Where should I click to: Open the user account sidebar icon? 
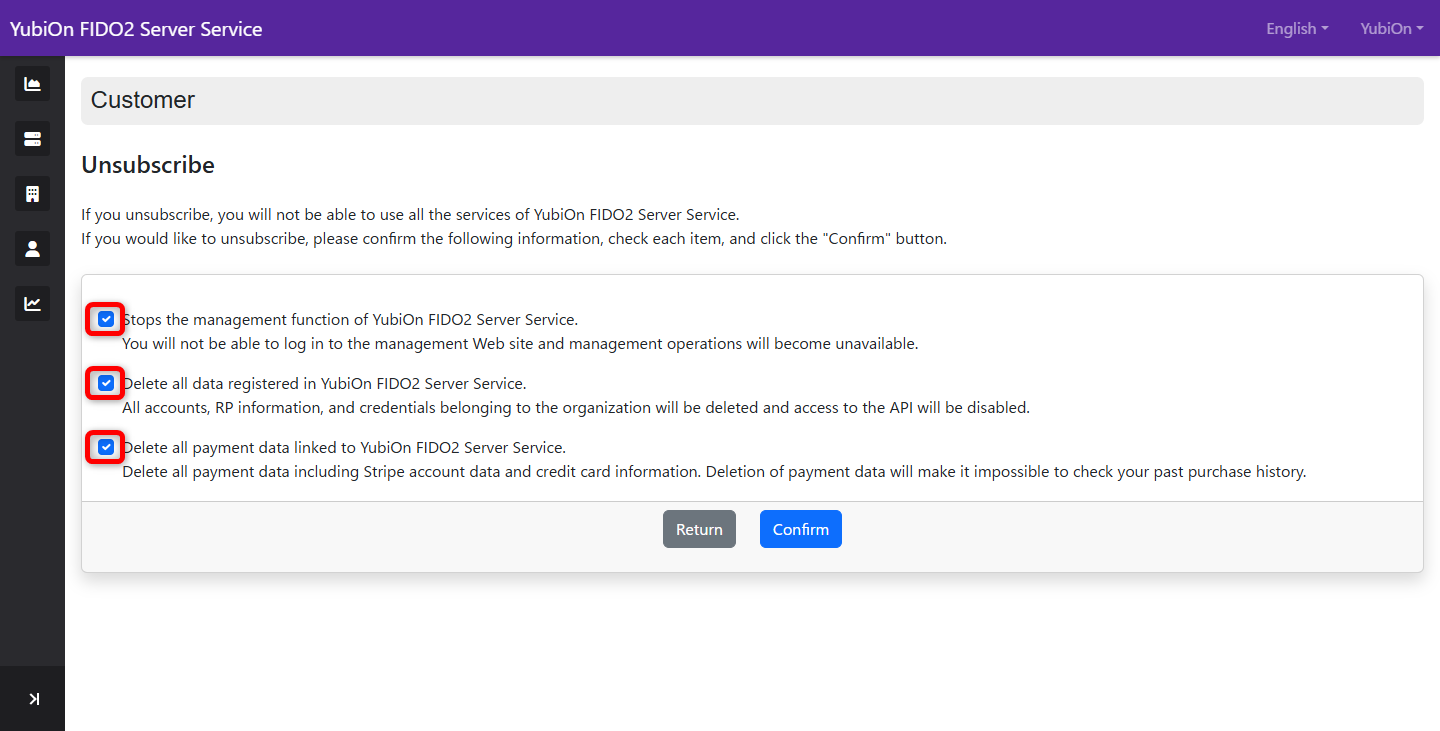[x=32, y=249]
